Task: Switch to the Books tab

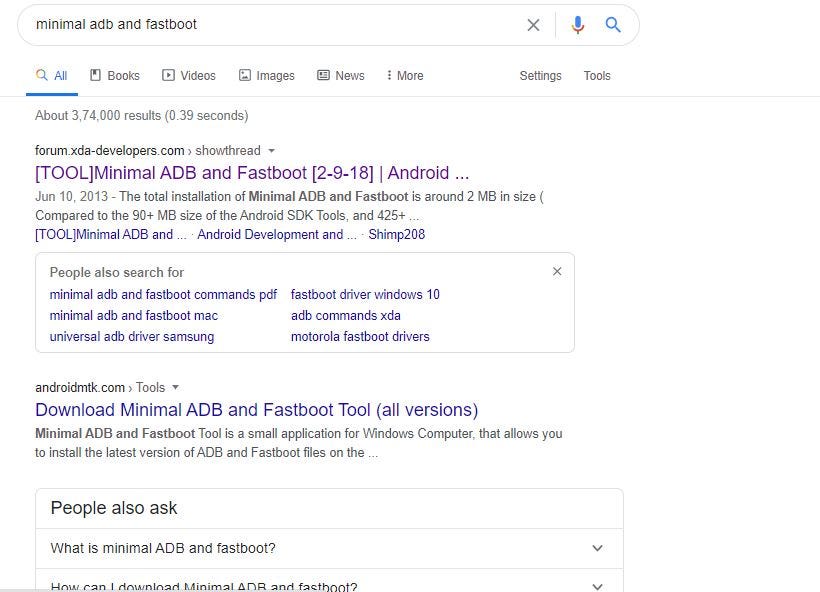Action: pyautogui.click(x=115, y=76)
